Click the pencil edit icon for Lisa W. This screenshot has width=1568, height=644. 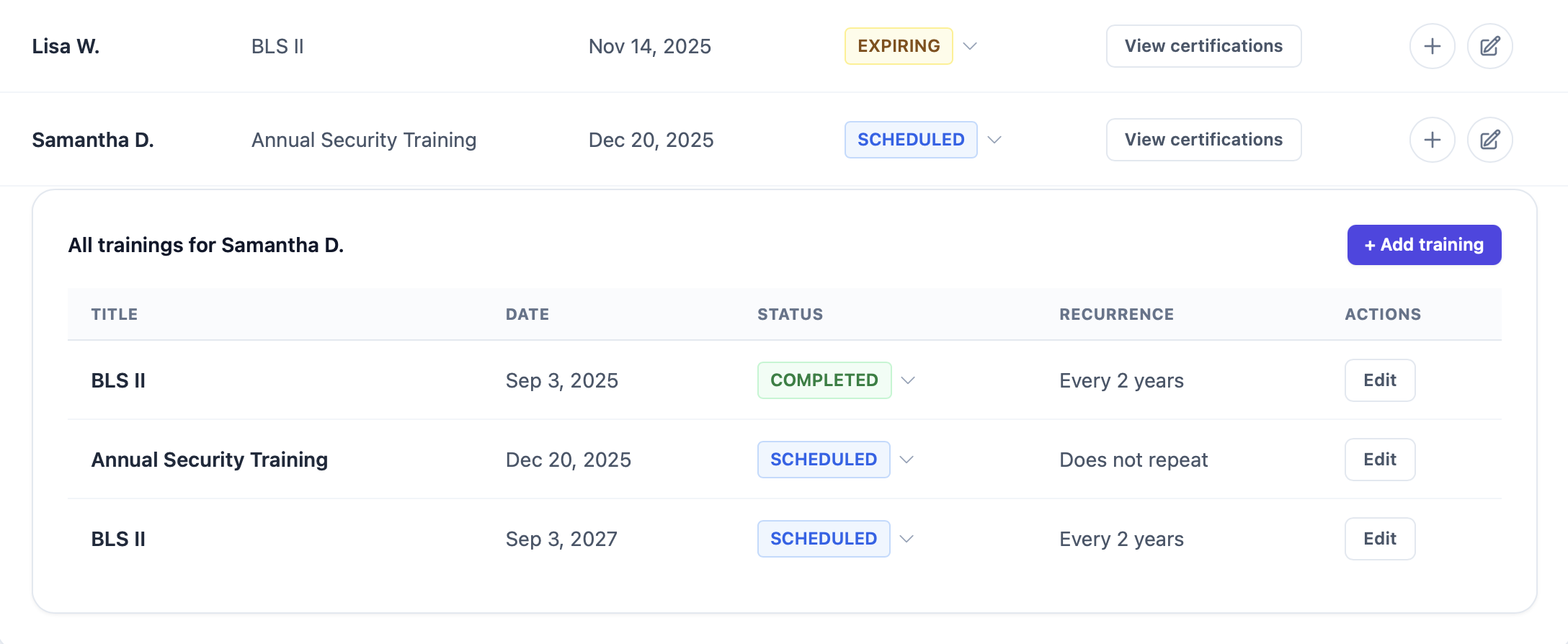click(1489, 46)
